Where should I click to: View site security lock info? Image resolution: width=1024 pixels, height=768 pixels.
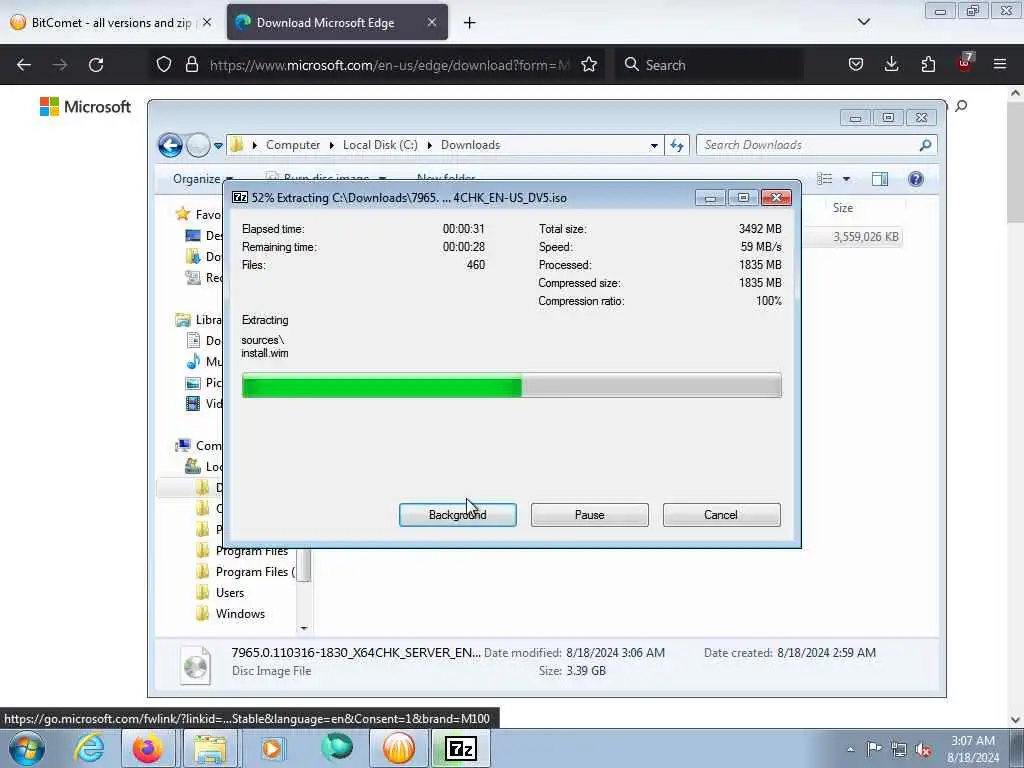191,64
